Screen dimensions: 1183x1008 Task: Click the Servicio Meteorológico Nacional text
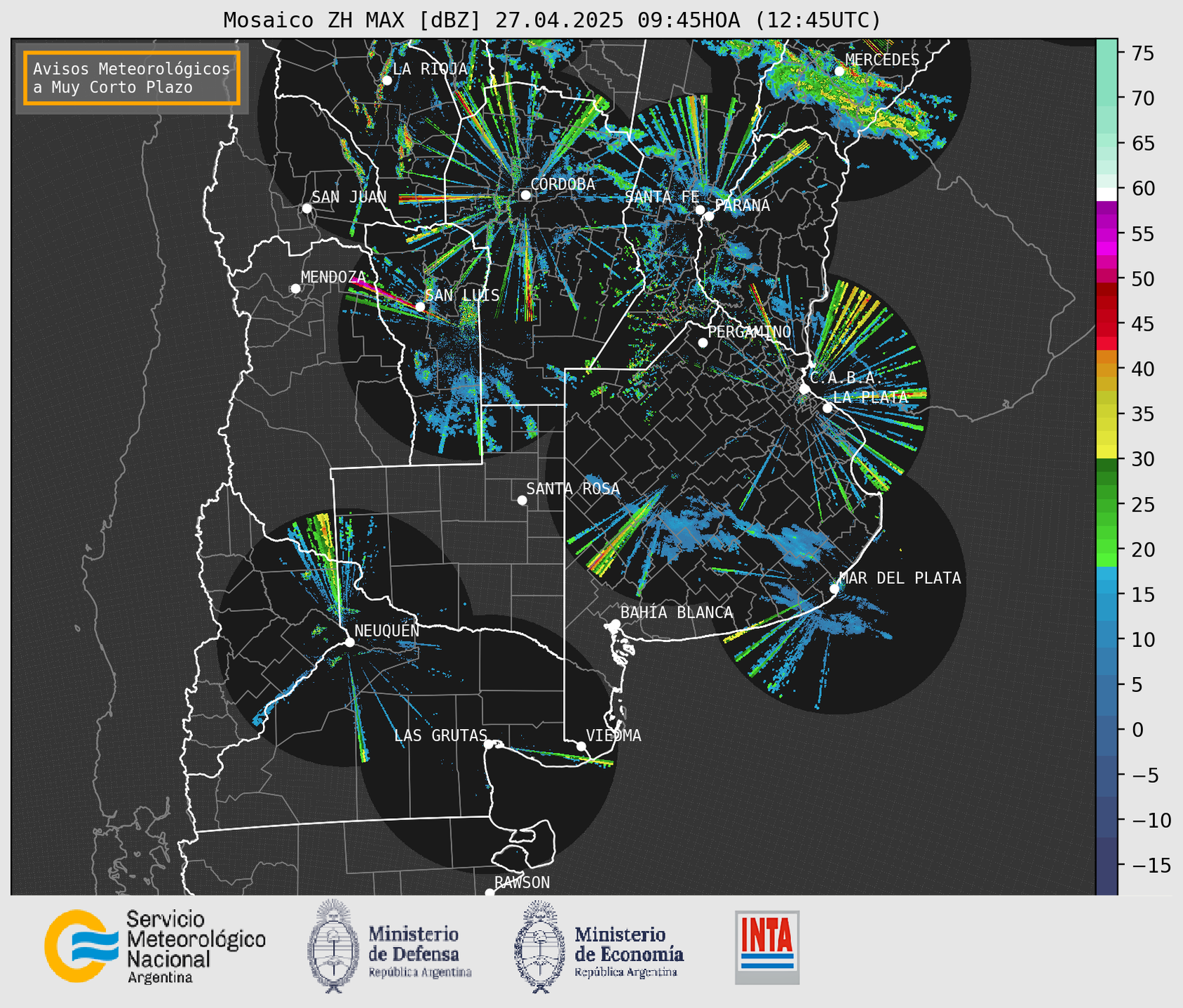coord(196,947)
